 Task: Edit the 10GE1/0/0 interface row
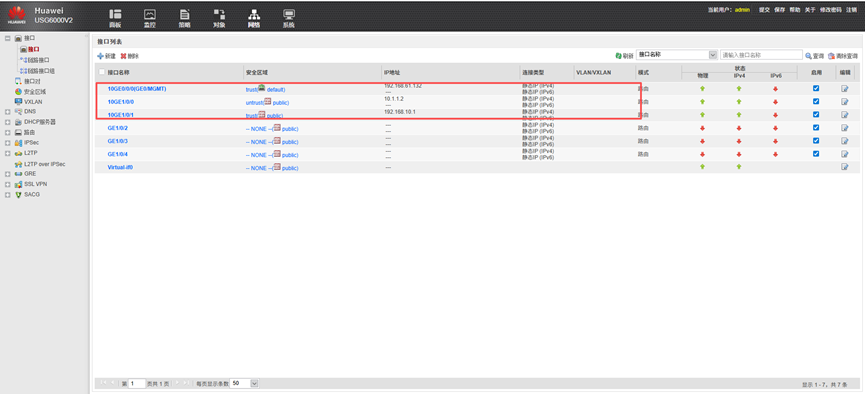click(845, 102)
